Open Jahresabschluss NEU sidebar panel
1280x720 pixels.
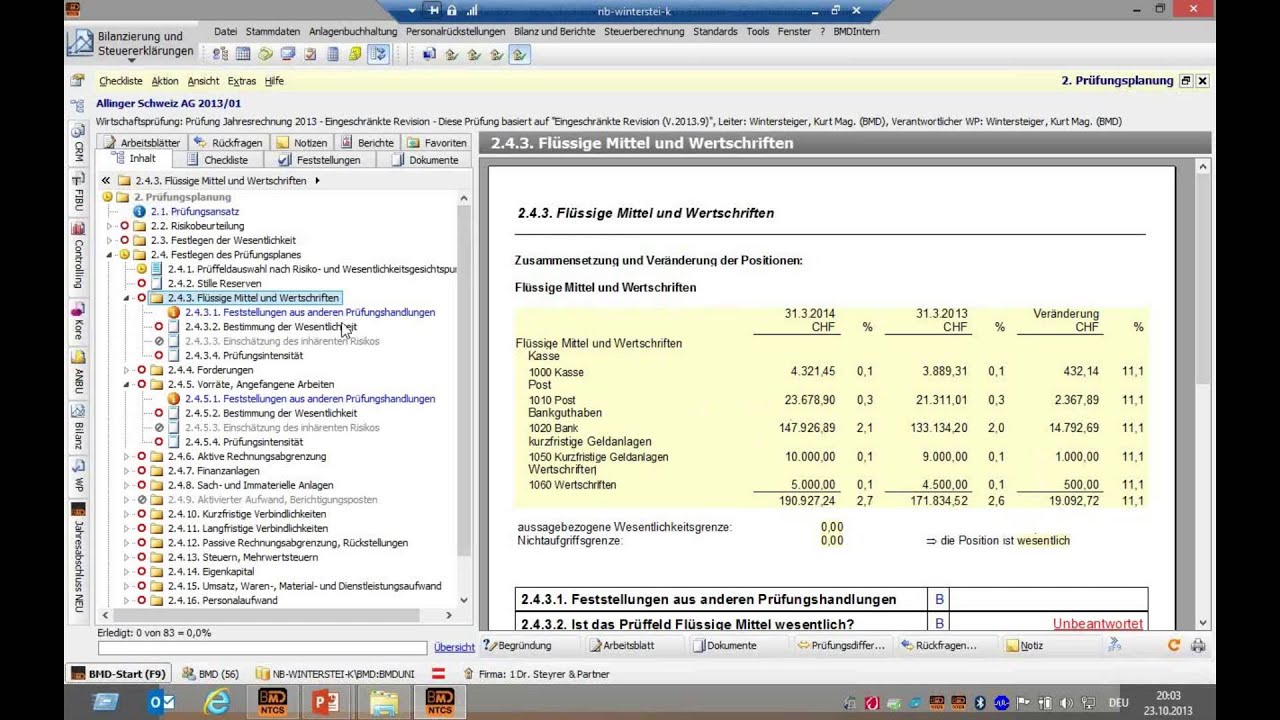pos(78,558)
